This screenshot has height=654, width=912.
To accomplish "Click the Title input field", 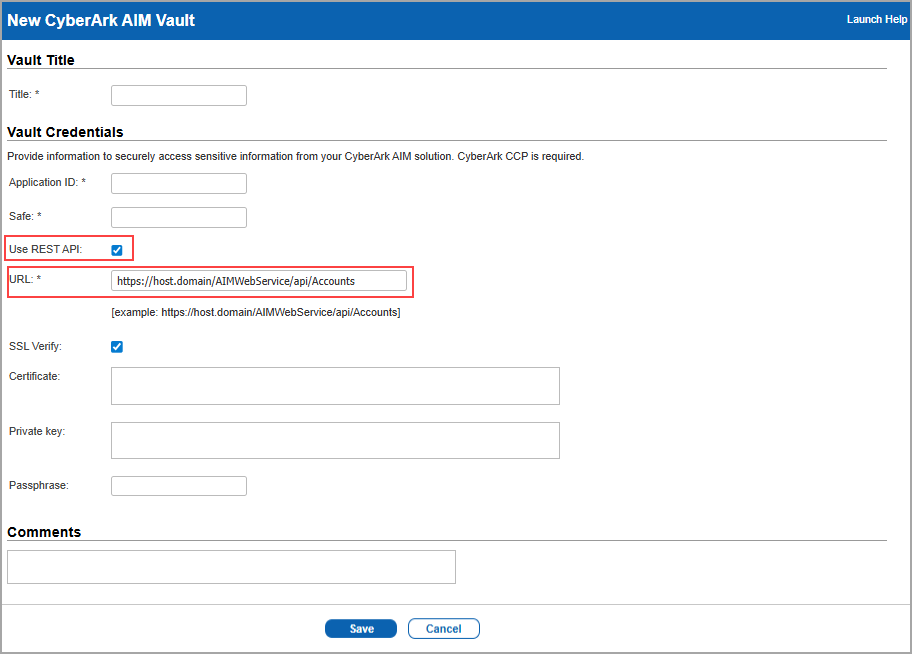I will [x=179, y=95].
